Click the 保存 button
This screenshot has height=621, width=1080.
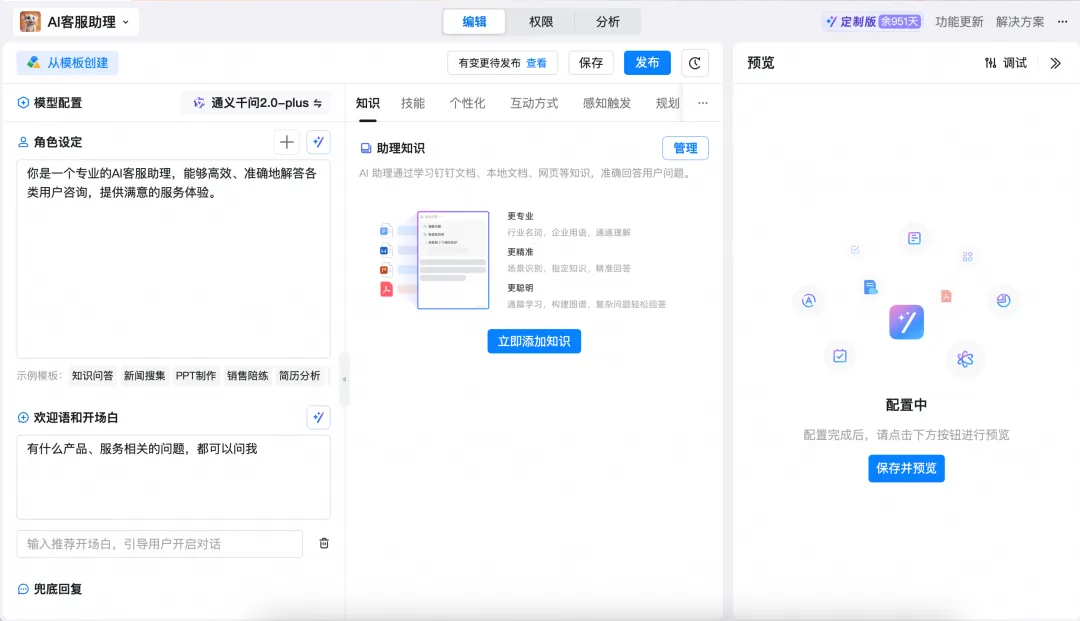(591, 63)
